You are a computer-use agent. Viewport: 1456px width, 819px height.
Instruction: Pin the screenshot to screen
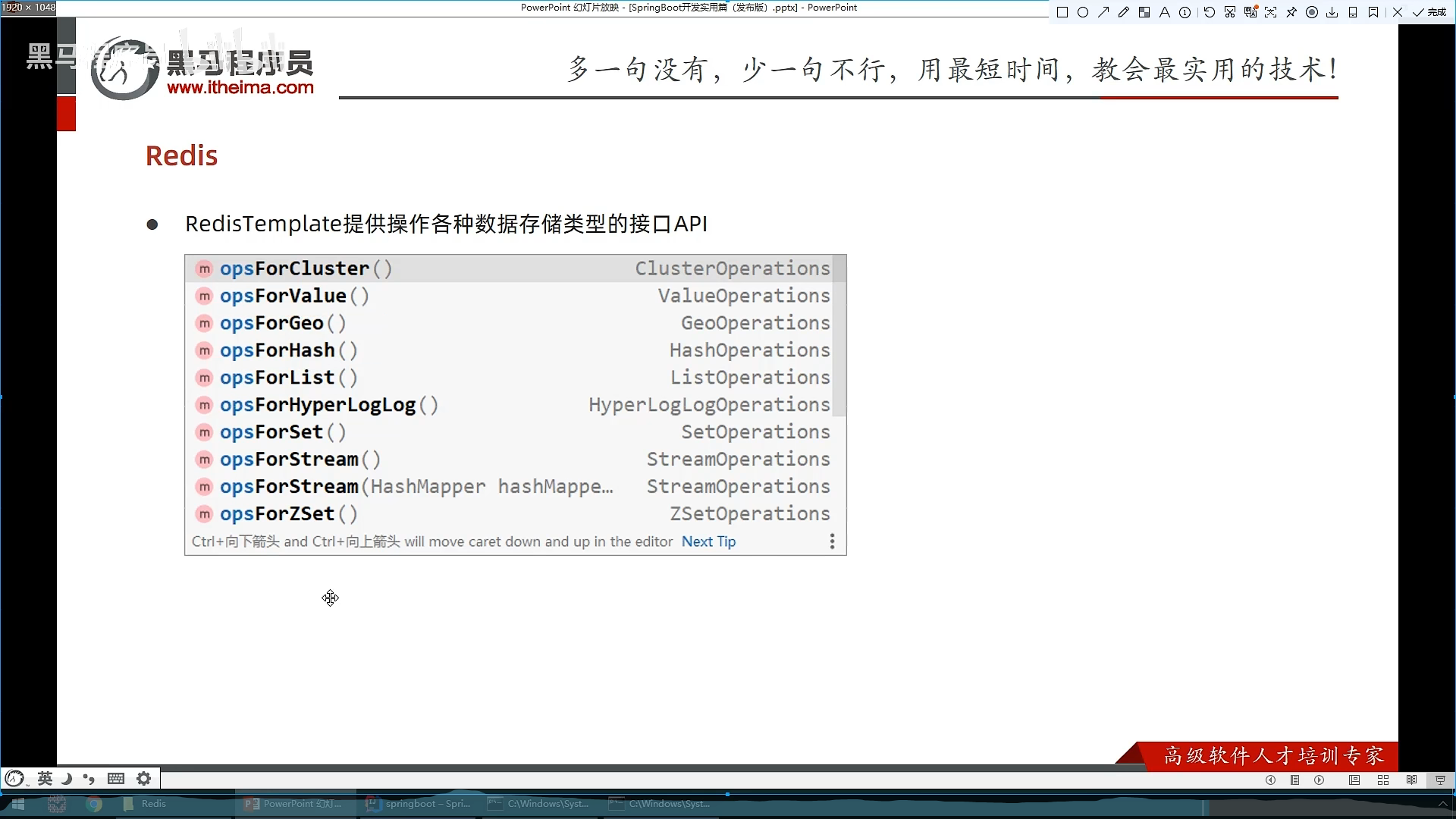[x=1291, y=12]
